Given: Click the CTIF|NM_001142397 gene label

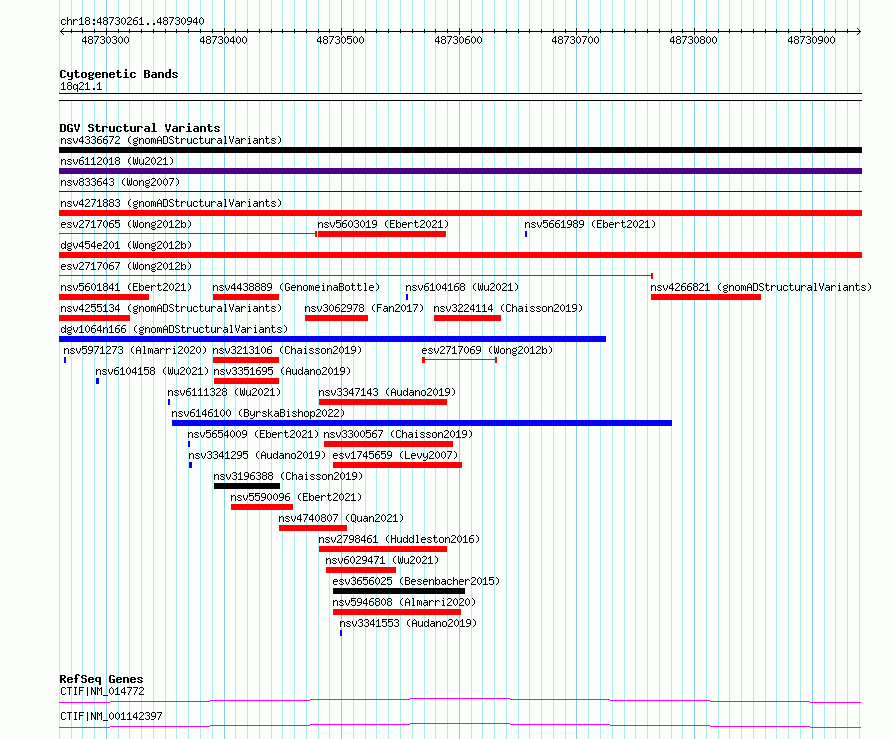Looking at the screenshot, I should 111,716.
